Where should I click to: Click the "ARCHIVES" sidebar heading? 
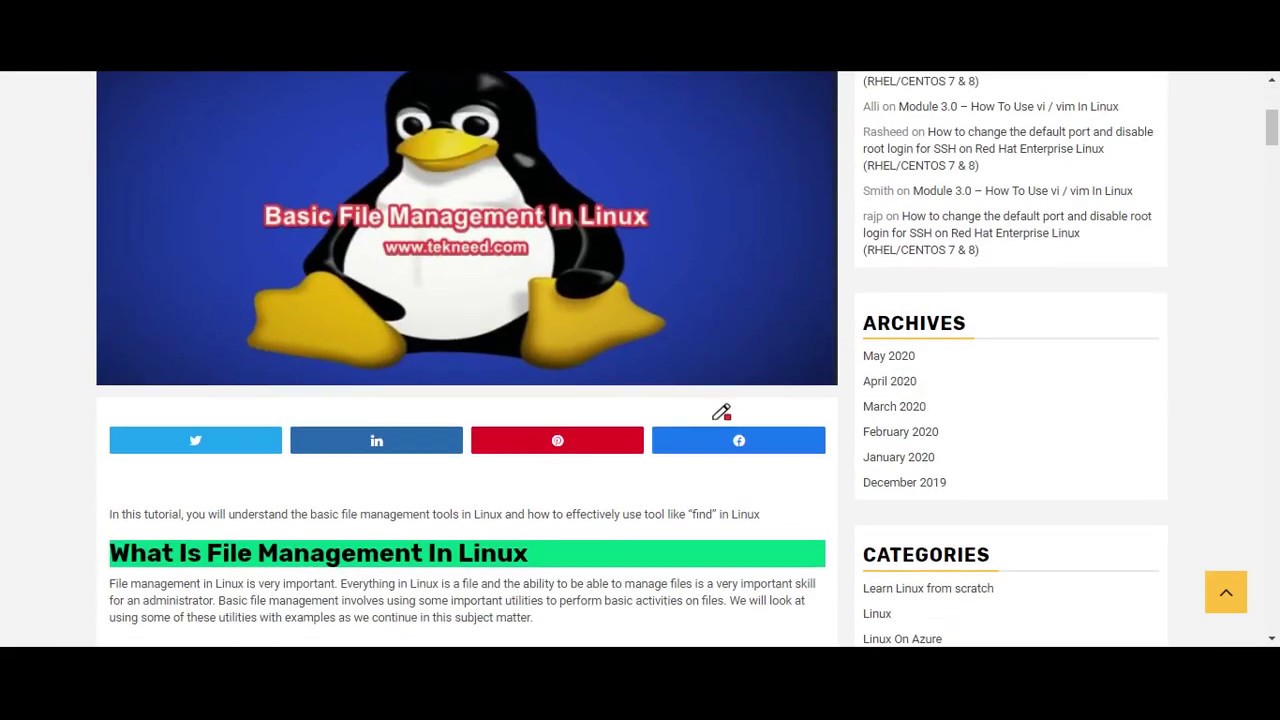(x=914, y=323)
